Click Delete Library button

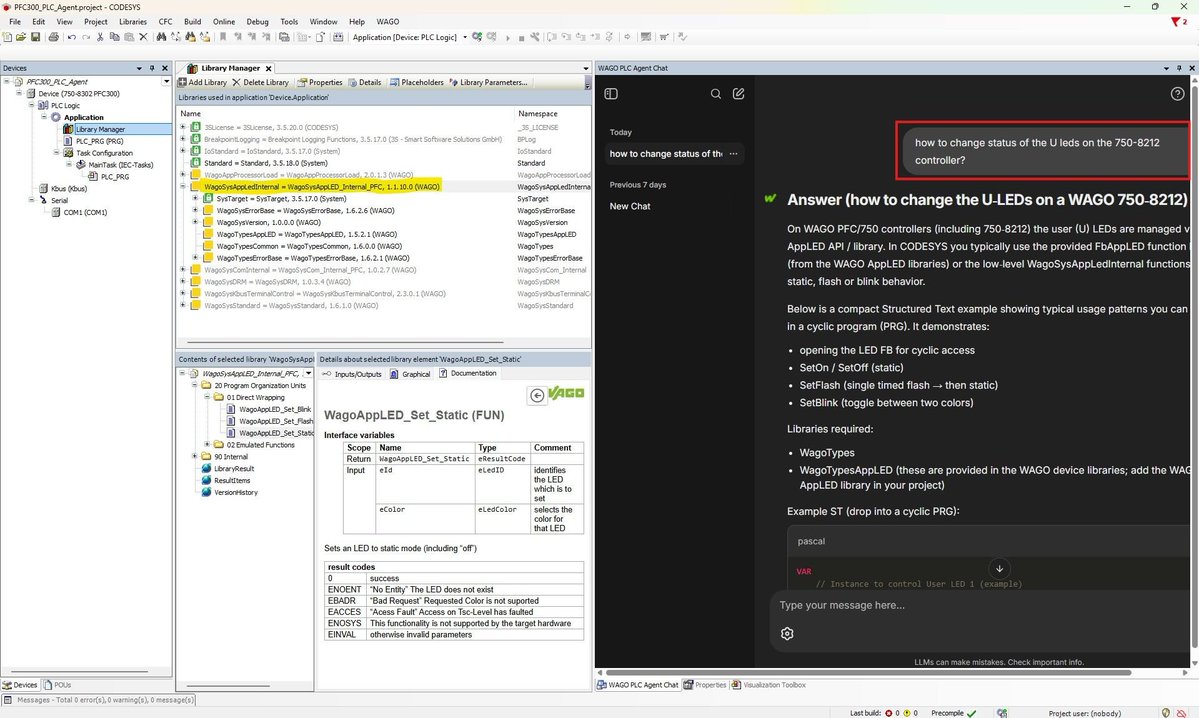coord(260,83)
